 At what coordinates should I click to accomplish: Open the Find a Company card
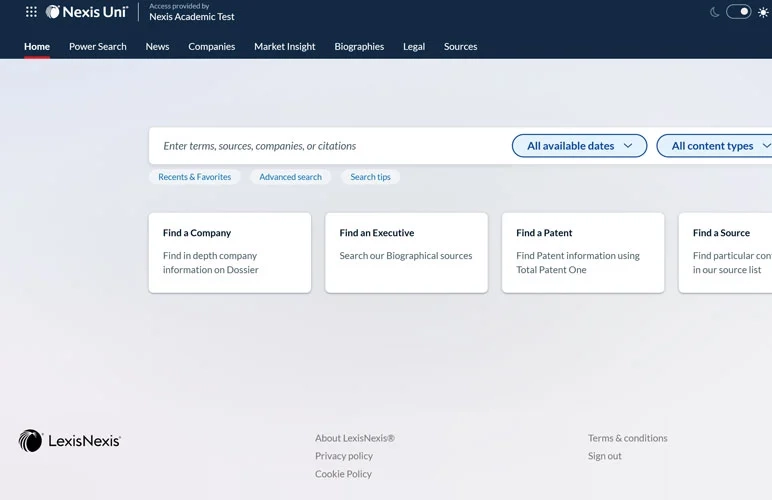(x=230, y=252)
